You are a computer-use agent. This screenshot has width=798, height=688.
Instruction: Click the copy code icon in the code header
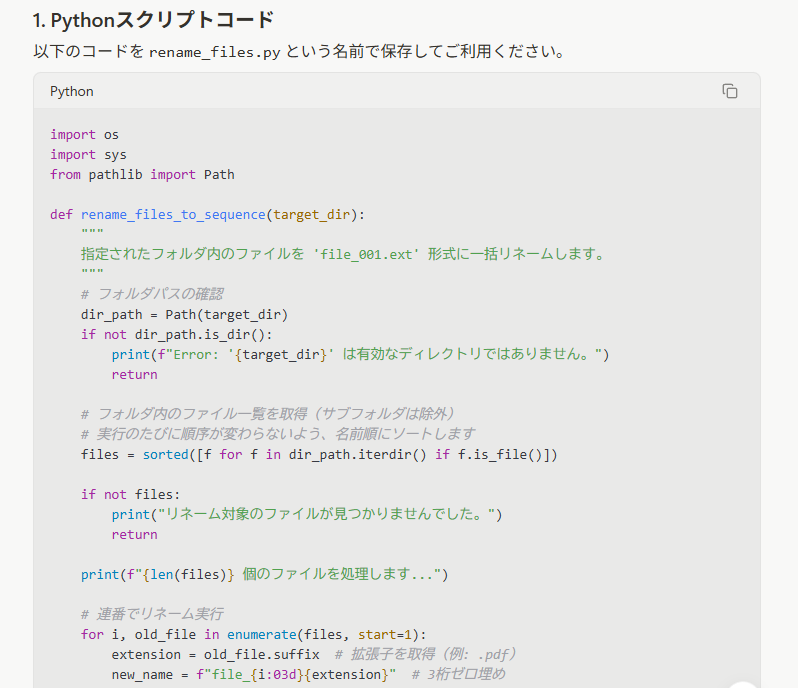(730, 91)
